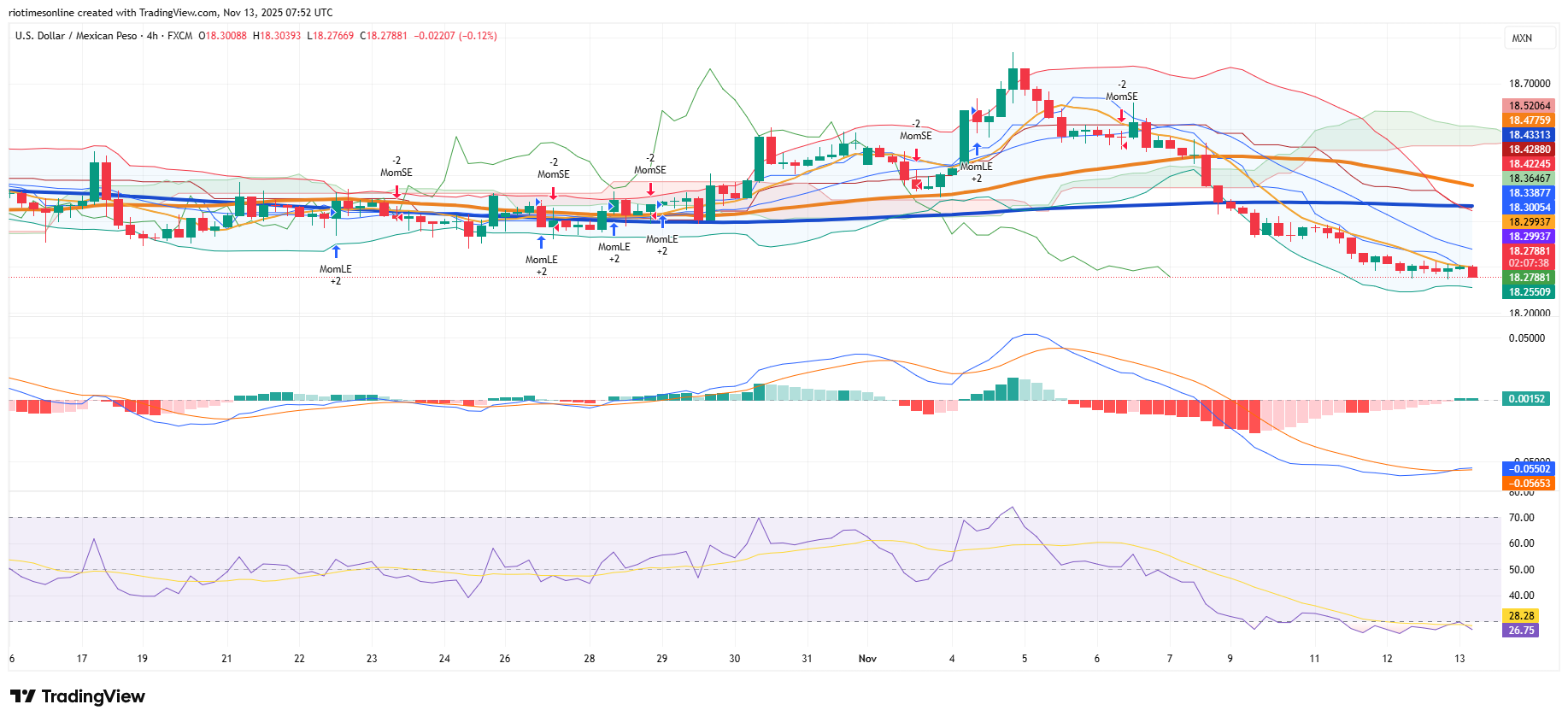The image size is (1568, 722).
Task: Click the RSI axis label 50.00
Action: coord(1522,570)
